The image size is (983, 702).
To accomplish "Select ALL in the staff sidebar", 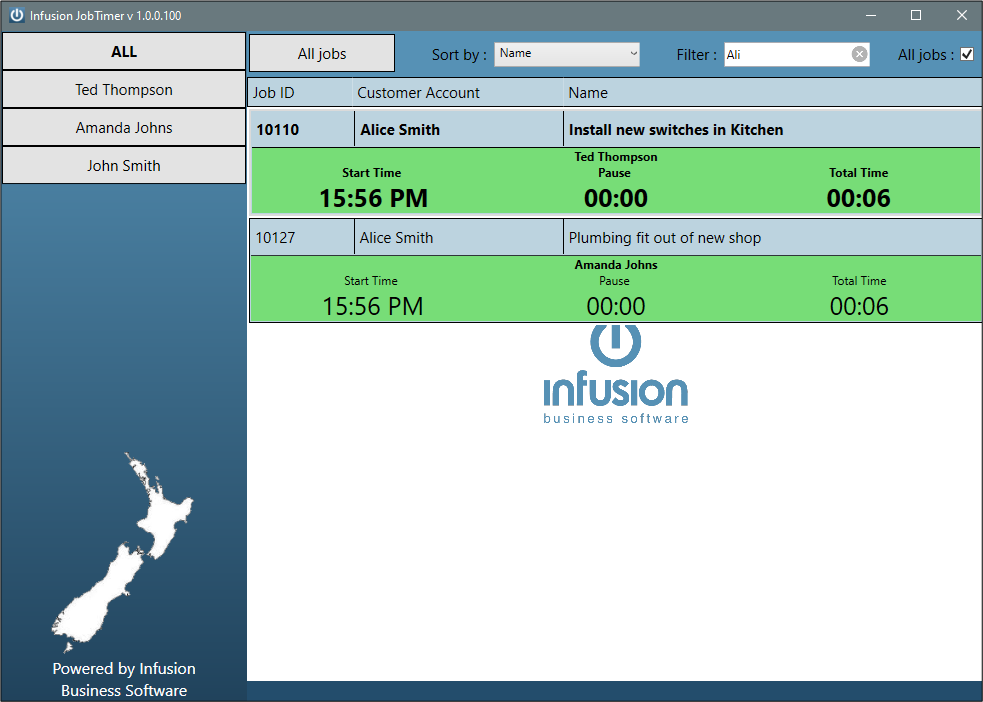I will point(124,51).
